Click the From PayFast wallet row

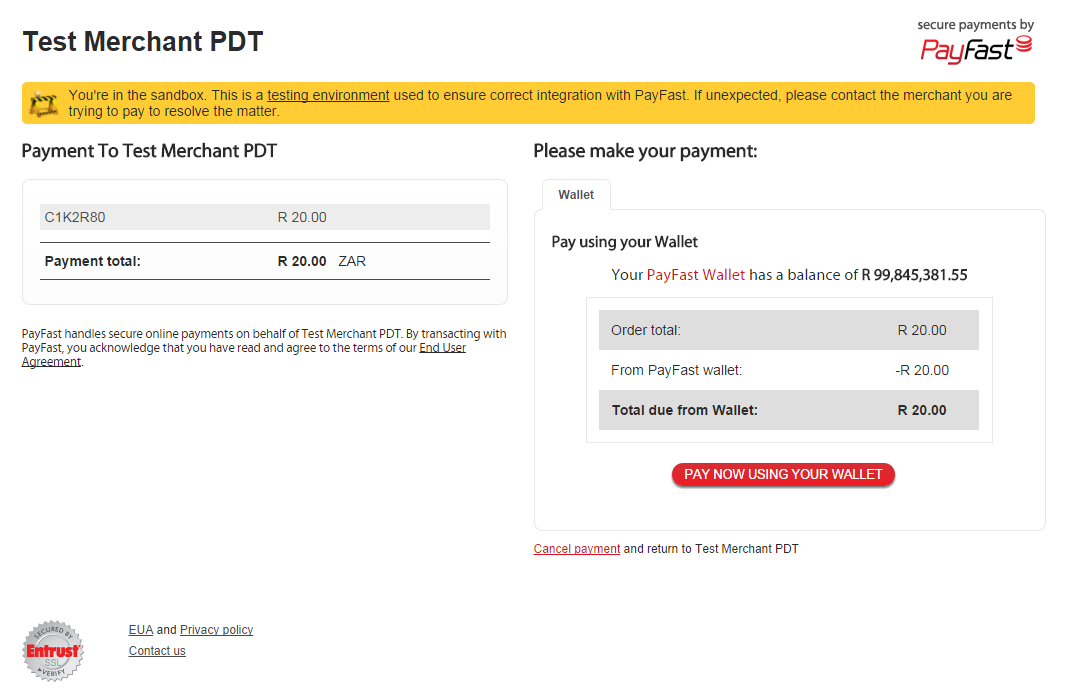pos(789,370)
